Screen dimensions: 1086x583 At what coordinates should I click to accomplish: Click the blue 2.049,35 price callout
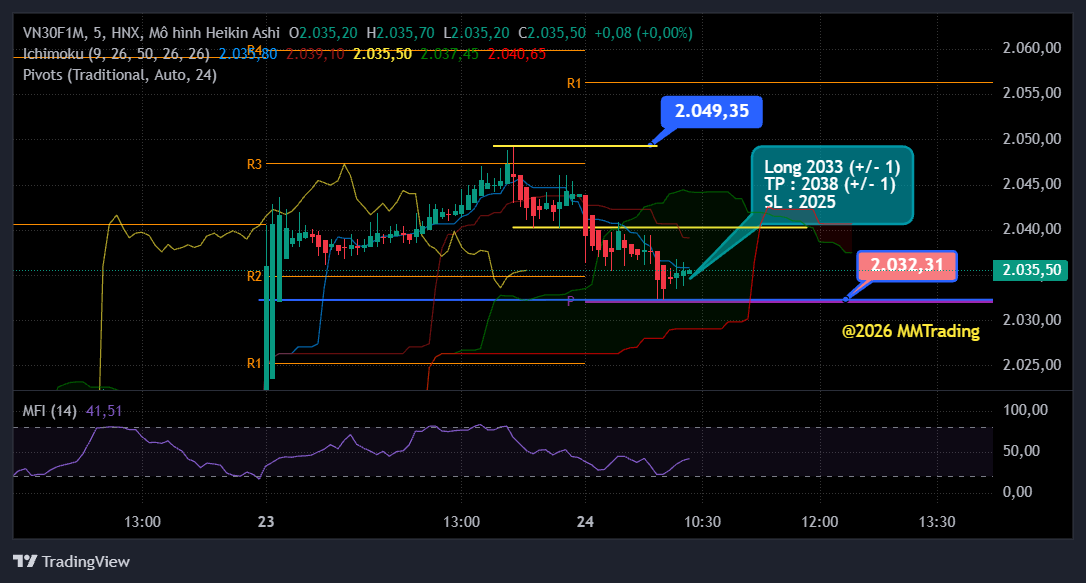711,111
